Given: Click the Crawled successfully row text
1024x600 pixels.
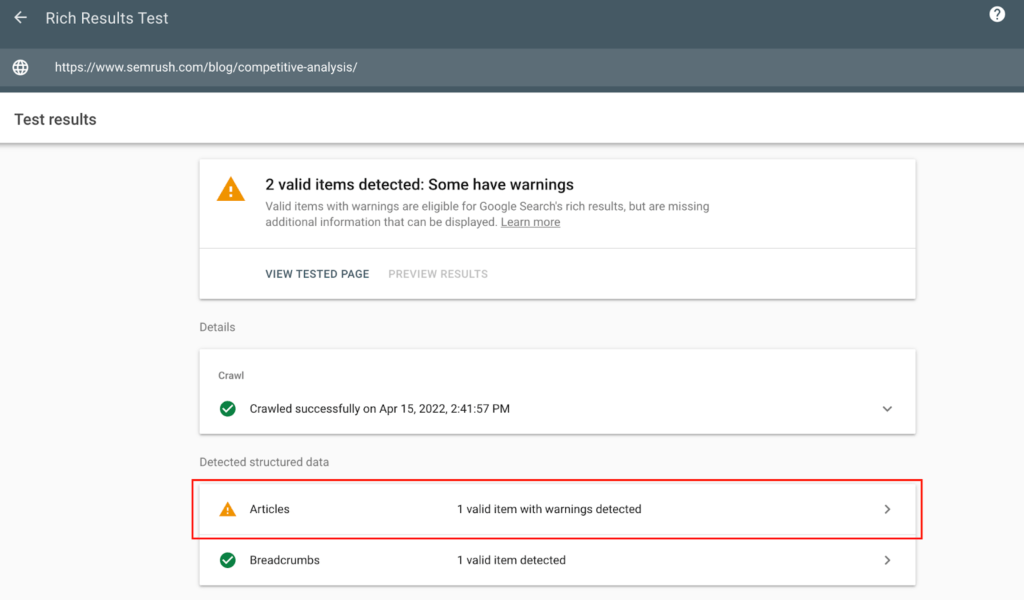Looking at the screenshot, I should click(379, 409).
